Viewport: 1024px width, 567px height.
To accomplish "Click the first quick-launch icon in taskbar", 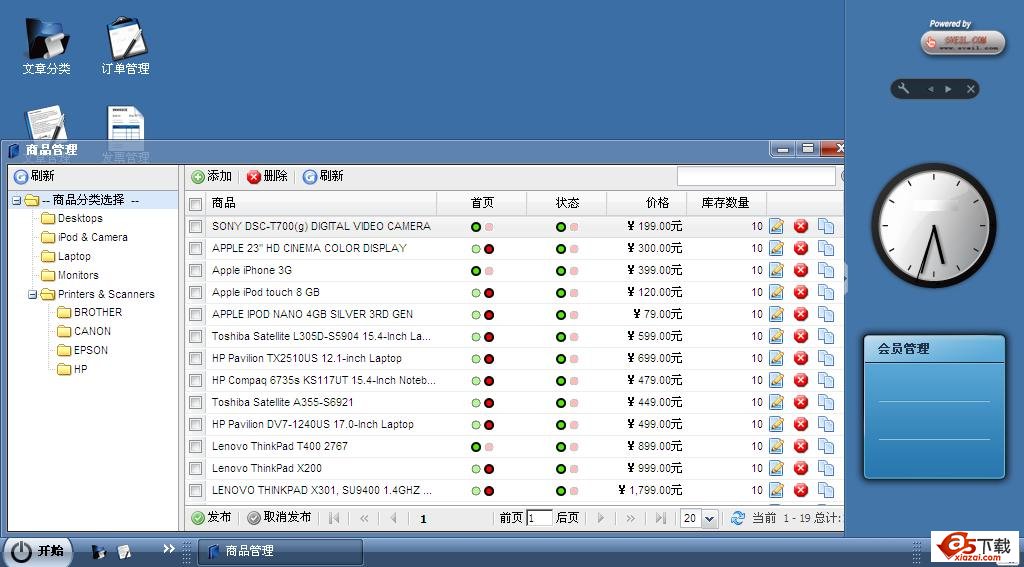I will click(99, 551).
